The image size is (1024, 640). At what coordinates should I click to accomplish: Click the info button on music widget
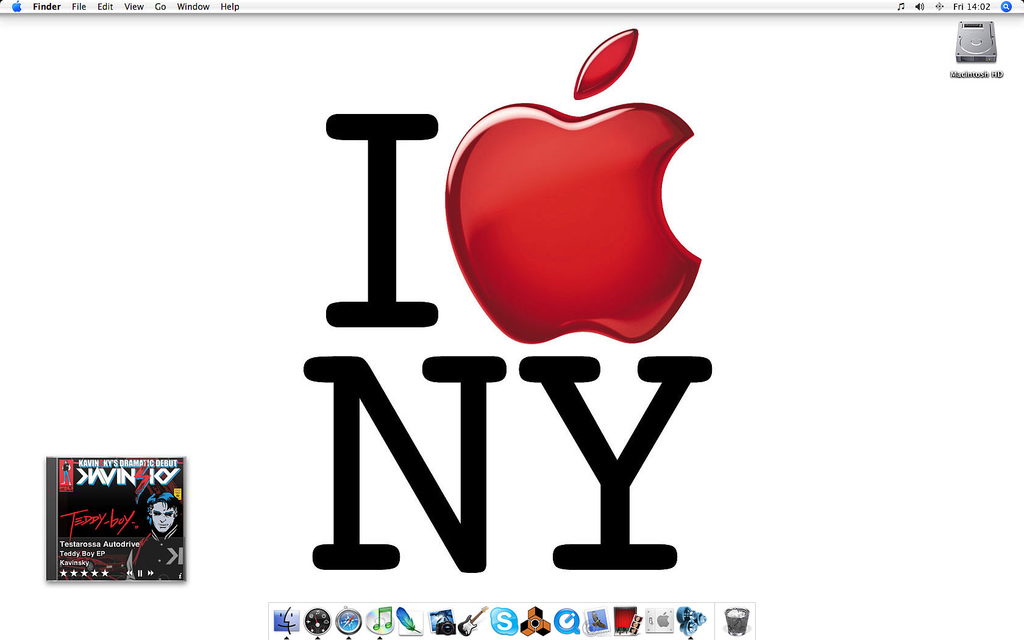[x=180, y=575]
